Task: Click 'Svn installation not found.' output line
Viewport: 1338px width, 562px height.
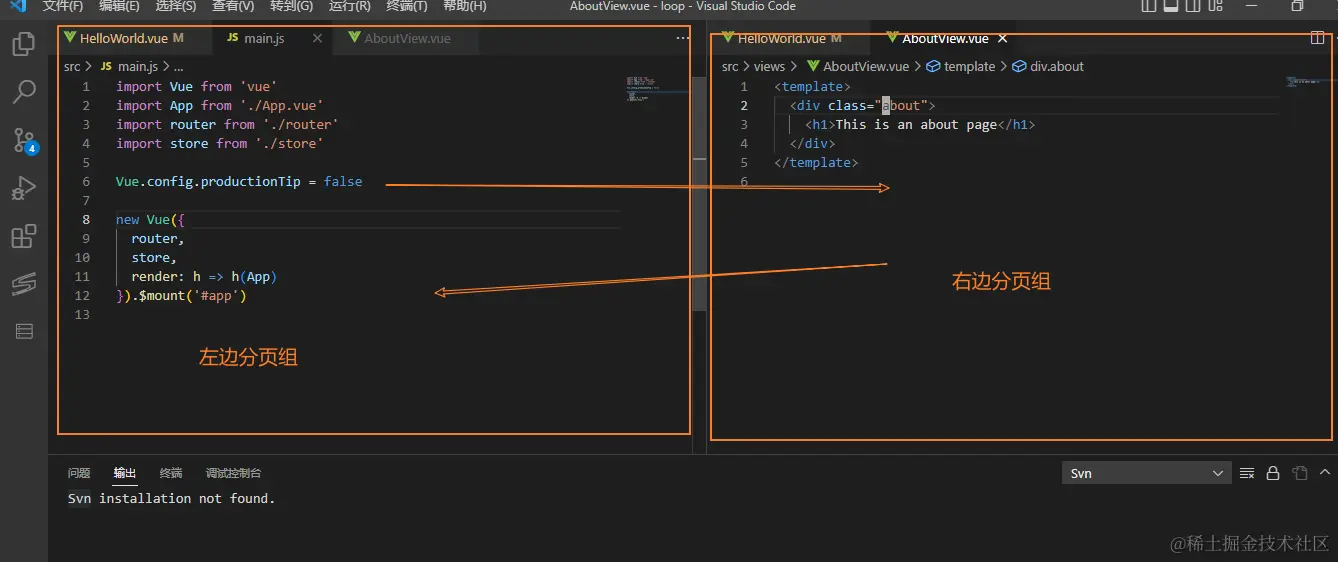Action: pos(171,498)
